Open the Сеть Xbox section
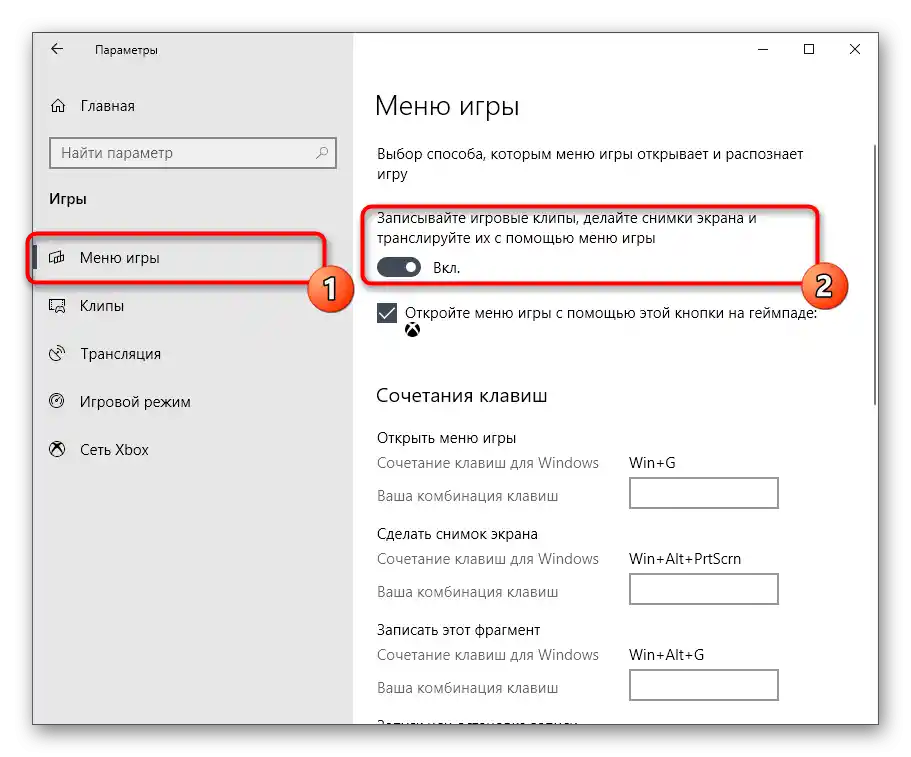 point(192,449)
